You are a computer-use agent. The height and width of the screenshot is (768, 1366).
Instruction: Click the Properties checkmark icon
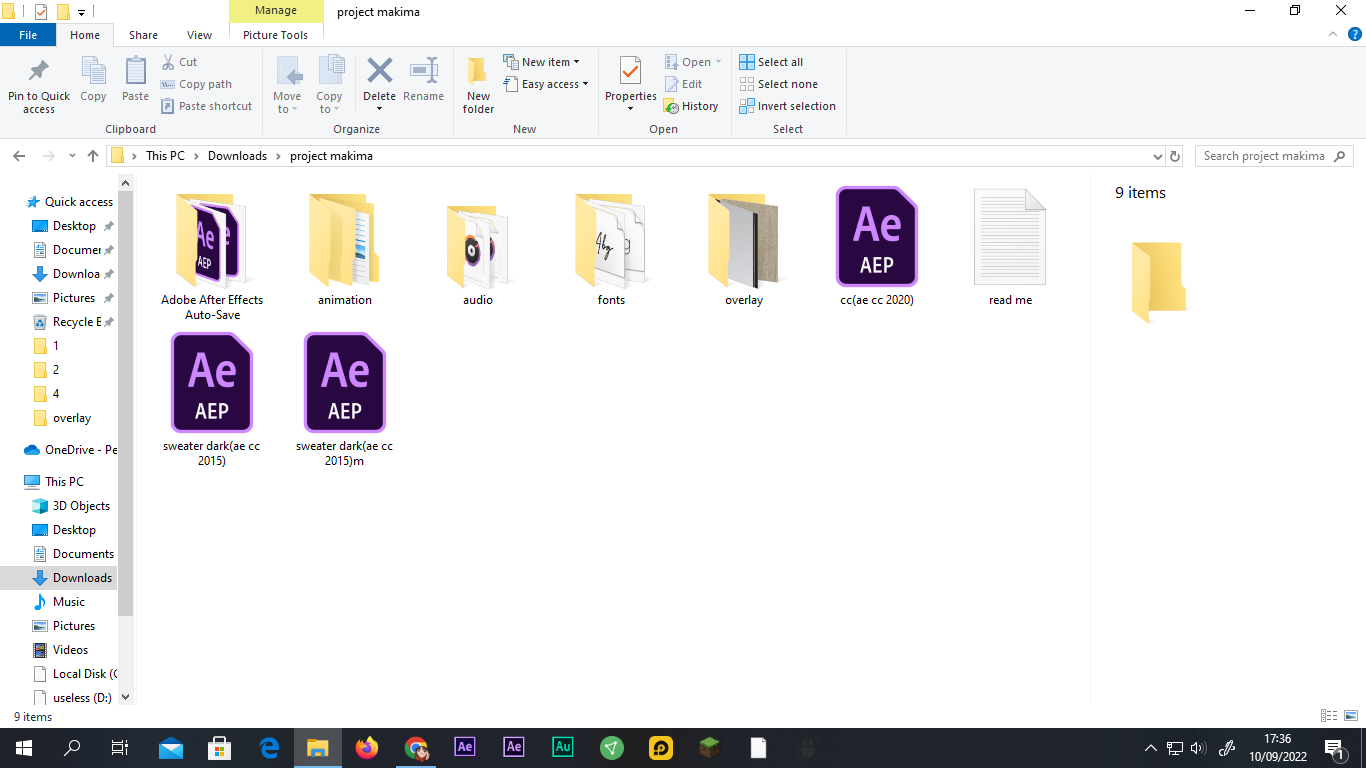[630, 70]
